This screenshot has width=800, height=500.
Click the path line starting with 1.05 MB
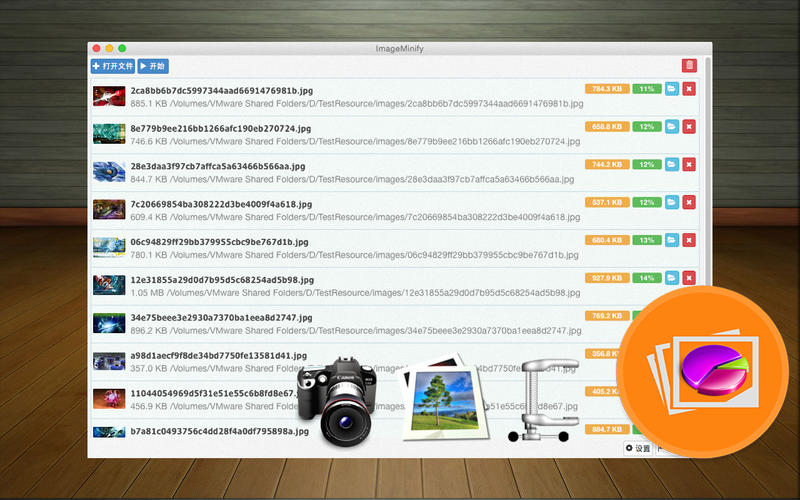pos(355,293)
